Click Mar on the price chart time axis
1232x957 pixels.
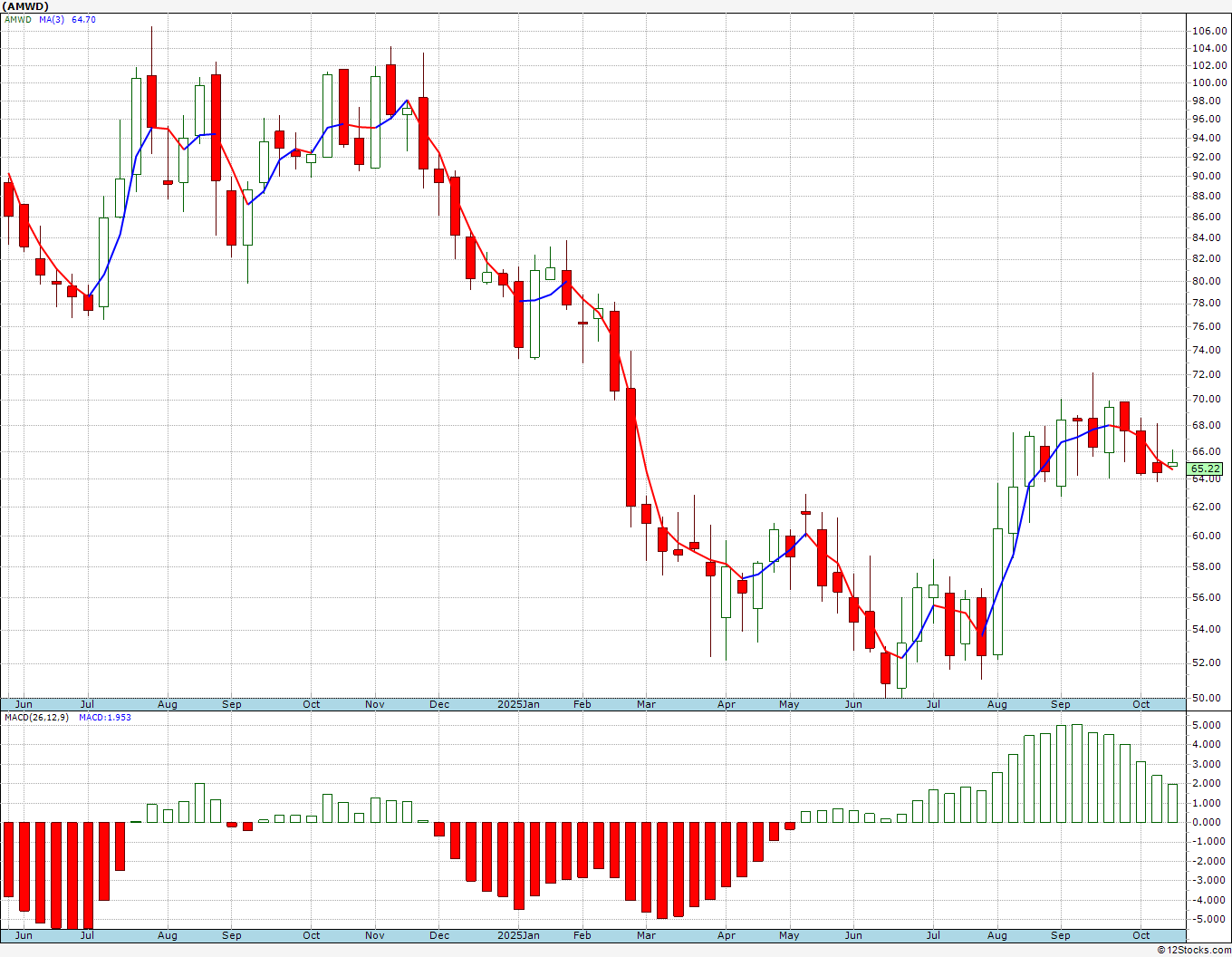click(646, 704)
